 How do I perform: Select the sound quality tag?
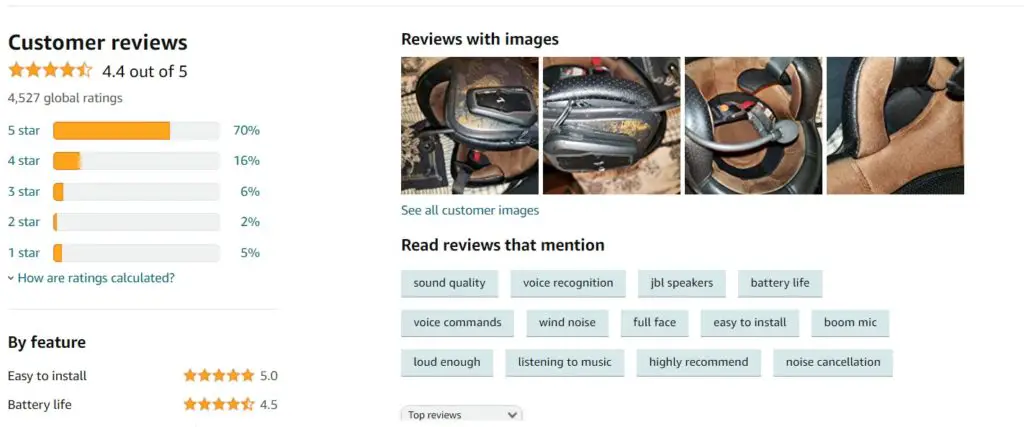click(449, 283)
